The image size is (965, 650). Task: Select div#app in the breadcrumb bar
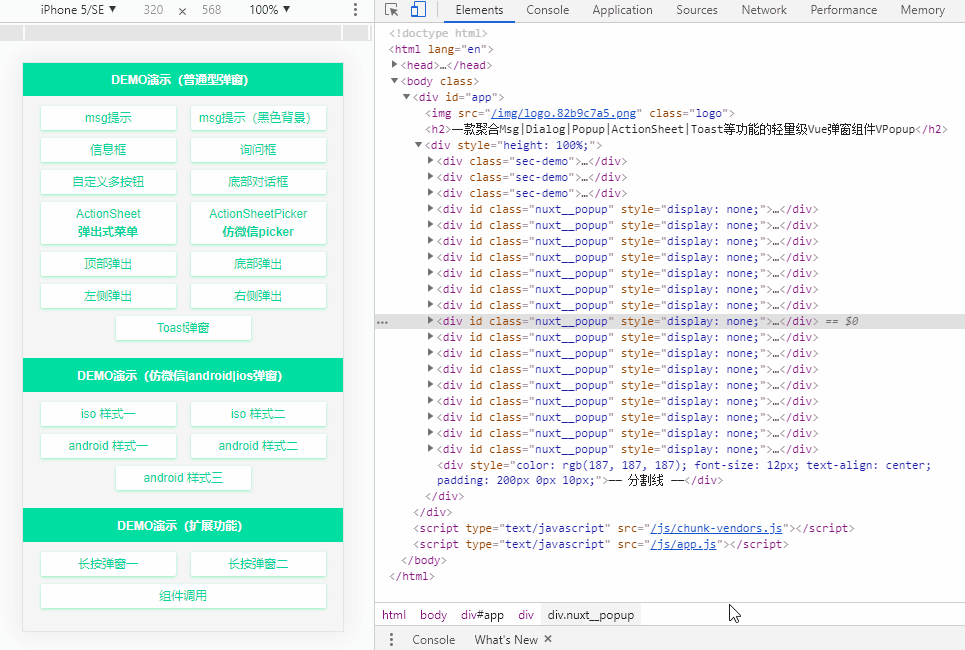point(482,614)
